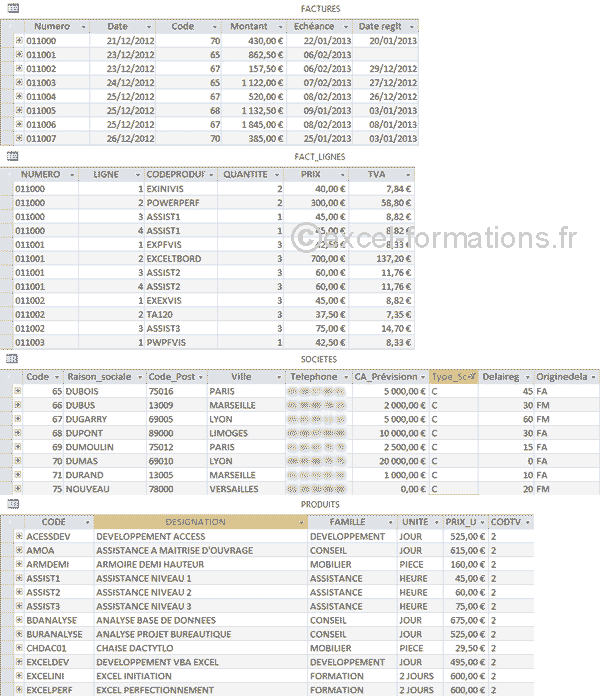Click the city cell LIMOGES
The image size is (600, 696).
(246, 433)
